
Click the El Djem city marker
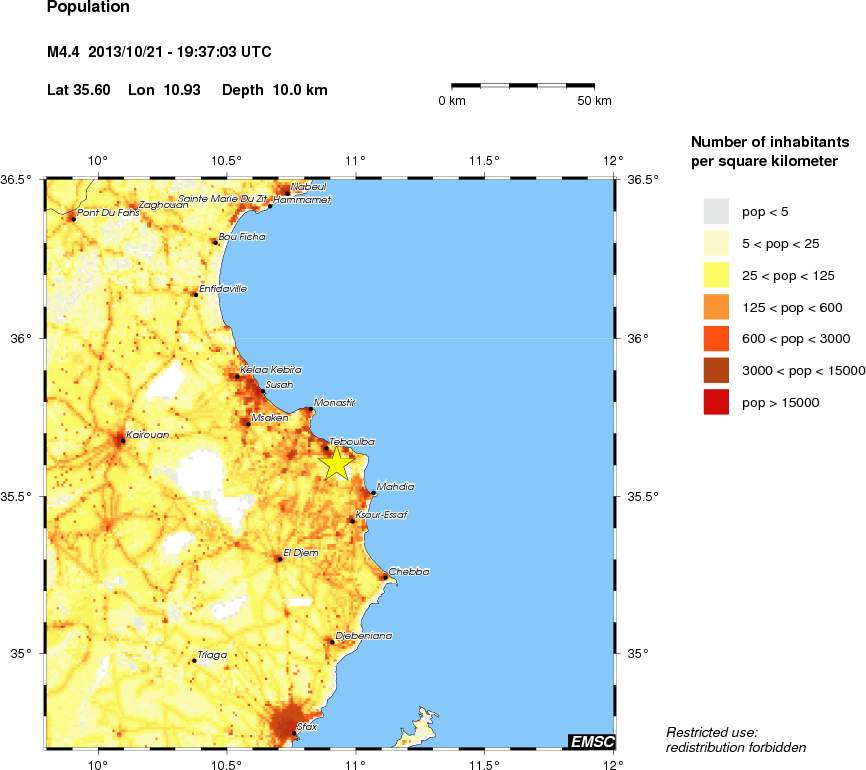tap(278, 559)
